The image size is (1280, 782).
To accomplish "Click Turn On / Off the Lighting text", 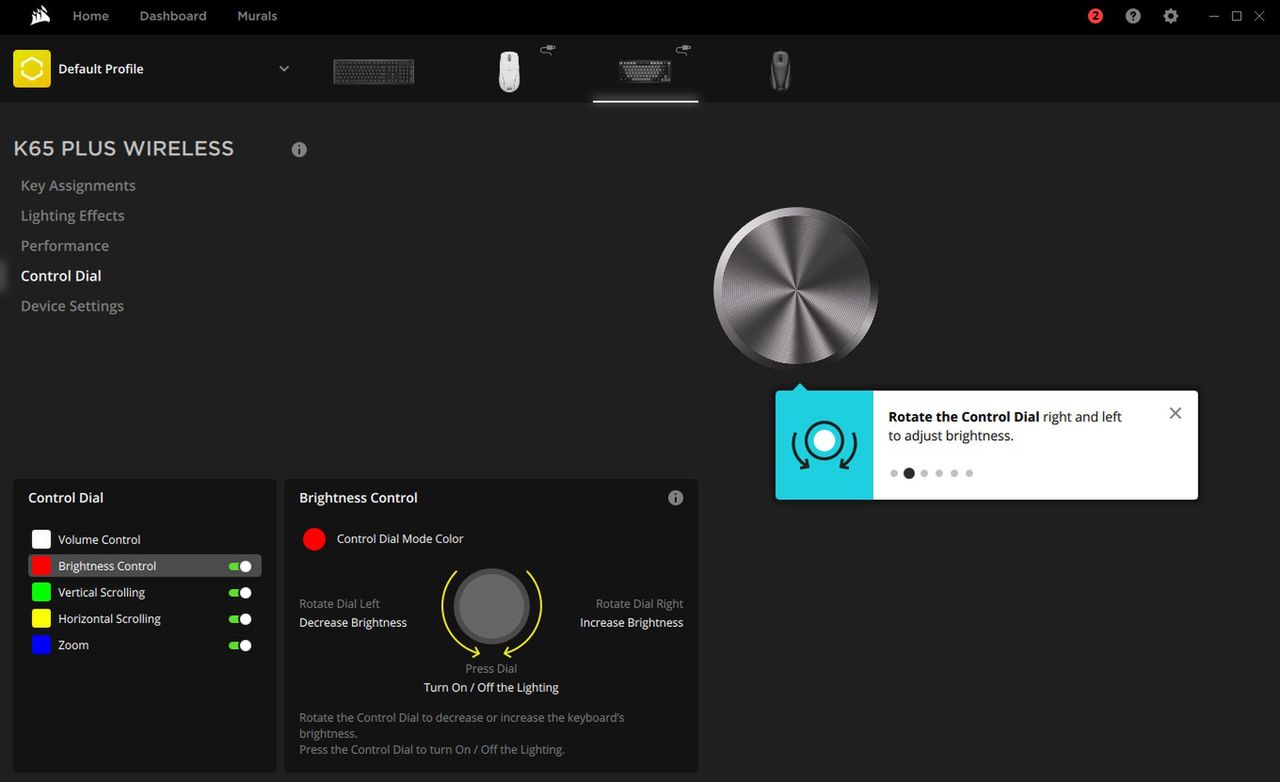I will pyautogui.click(x=491, y=688).
